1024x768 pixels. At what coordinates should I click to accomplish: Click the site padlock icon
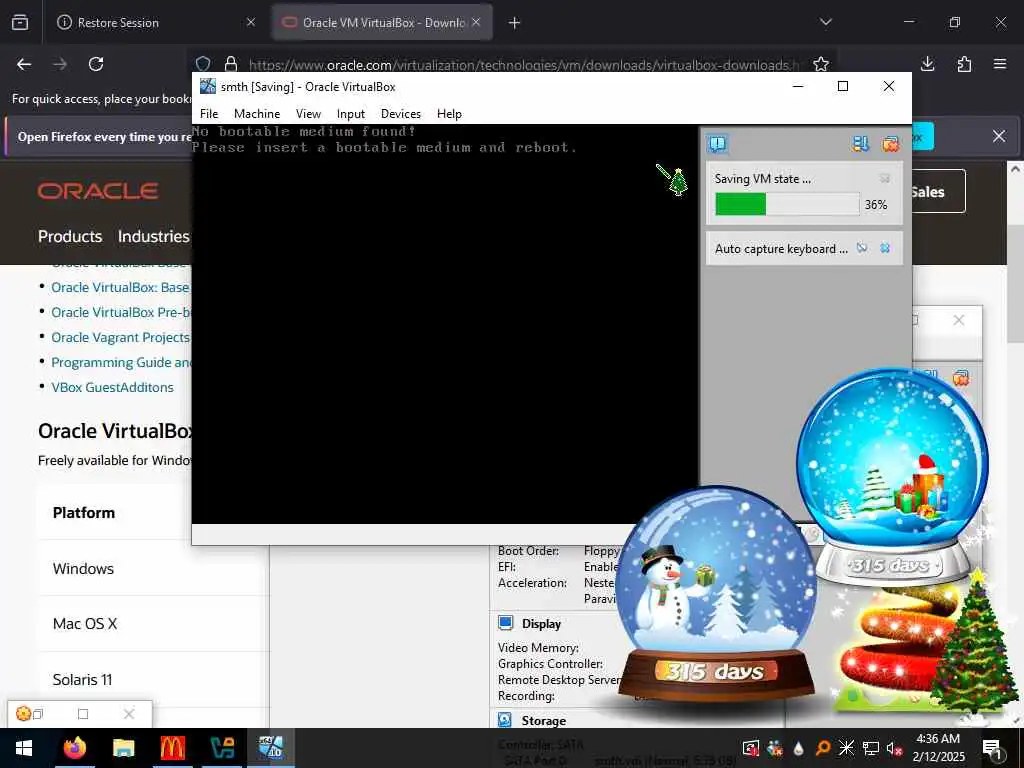(x=231, y=64)
